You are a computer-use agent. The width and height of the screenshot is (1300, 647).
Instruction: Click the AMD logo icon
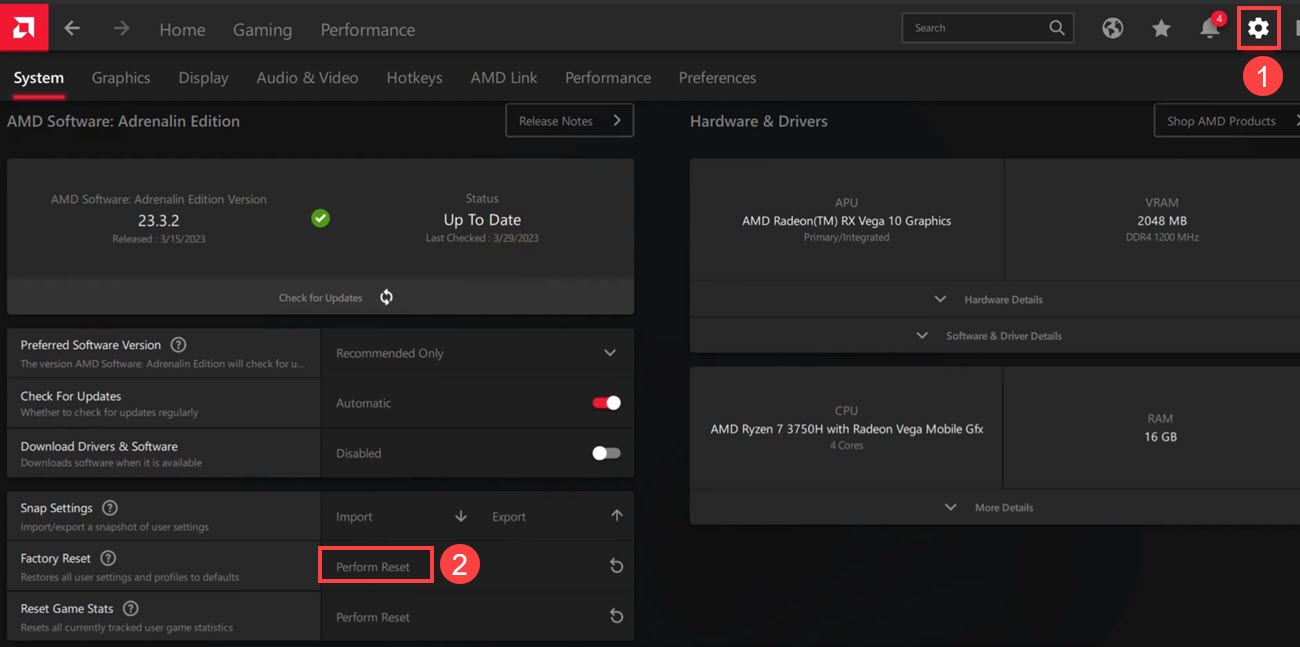point(23,27)
